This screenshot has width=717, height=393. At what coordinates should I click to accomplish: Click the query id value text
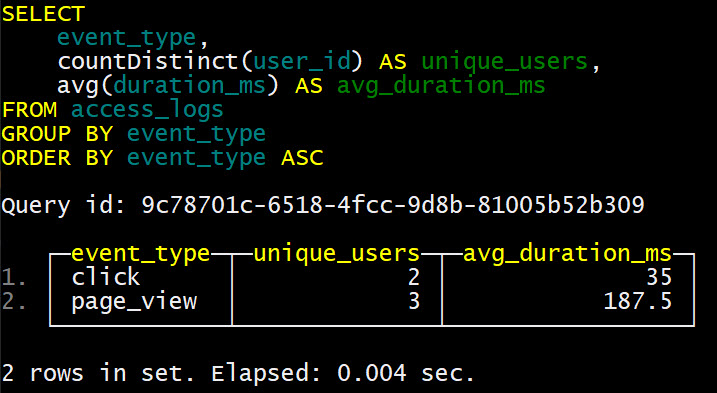(393, 205)
